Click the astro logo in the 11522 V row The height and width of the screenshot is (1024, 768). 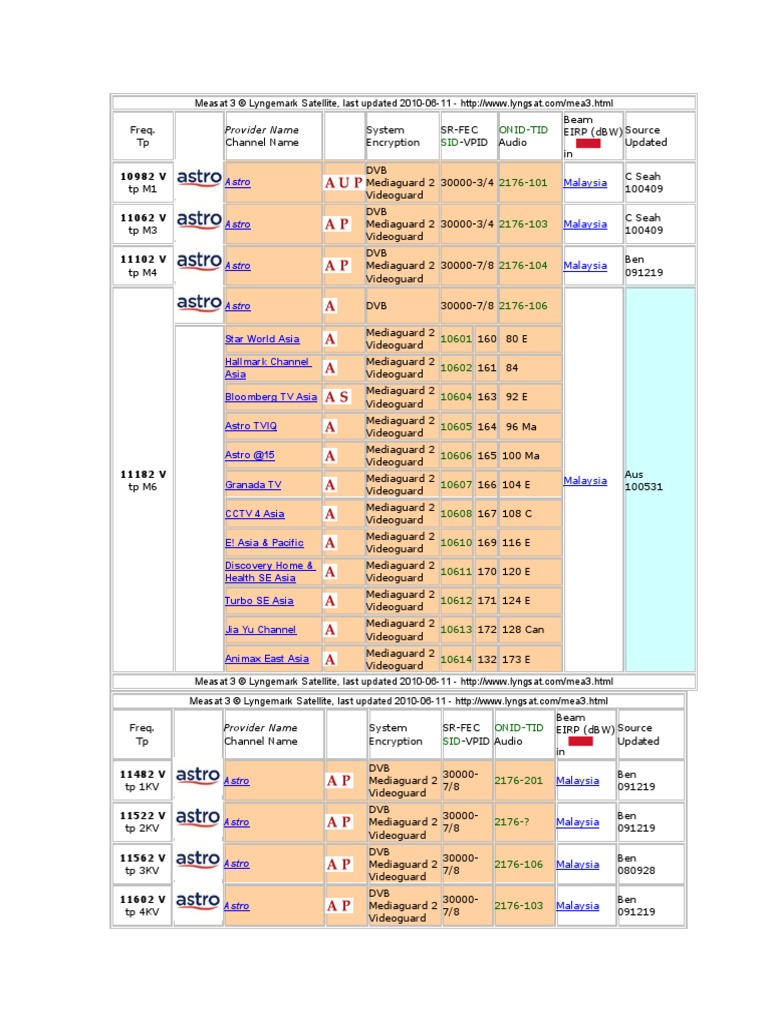click(198, 818)
